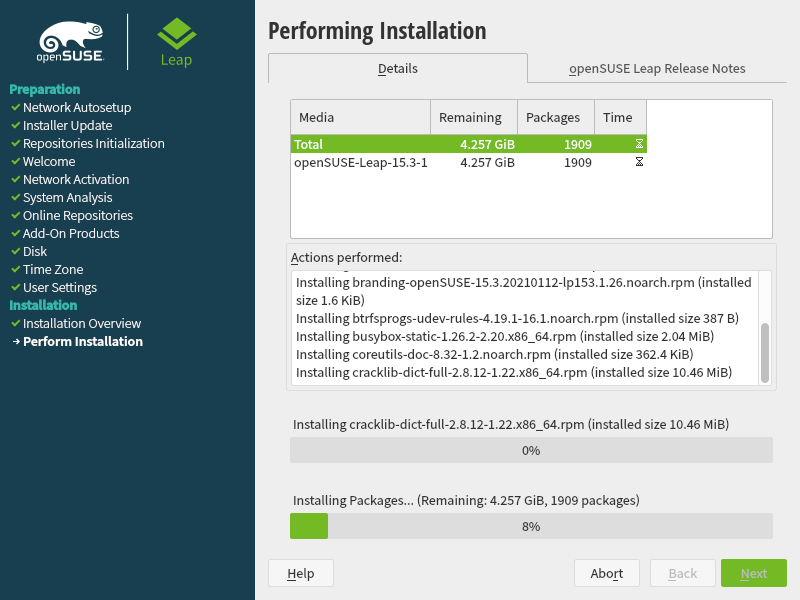800x600 pixels.
Task: Sort by the Remaining column header
Action: pos(473,117)
